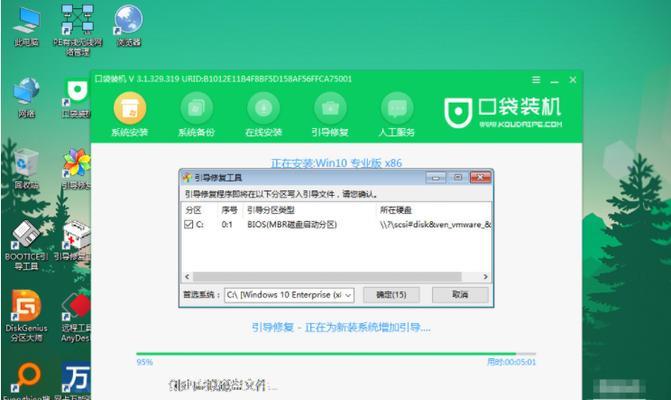Open the 口袋装机 desktop shortcut
The width and height of the screenshot is (671, 400).
(x=77, y=98)
